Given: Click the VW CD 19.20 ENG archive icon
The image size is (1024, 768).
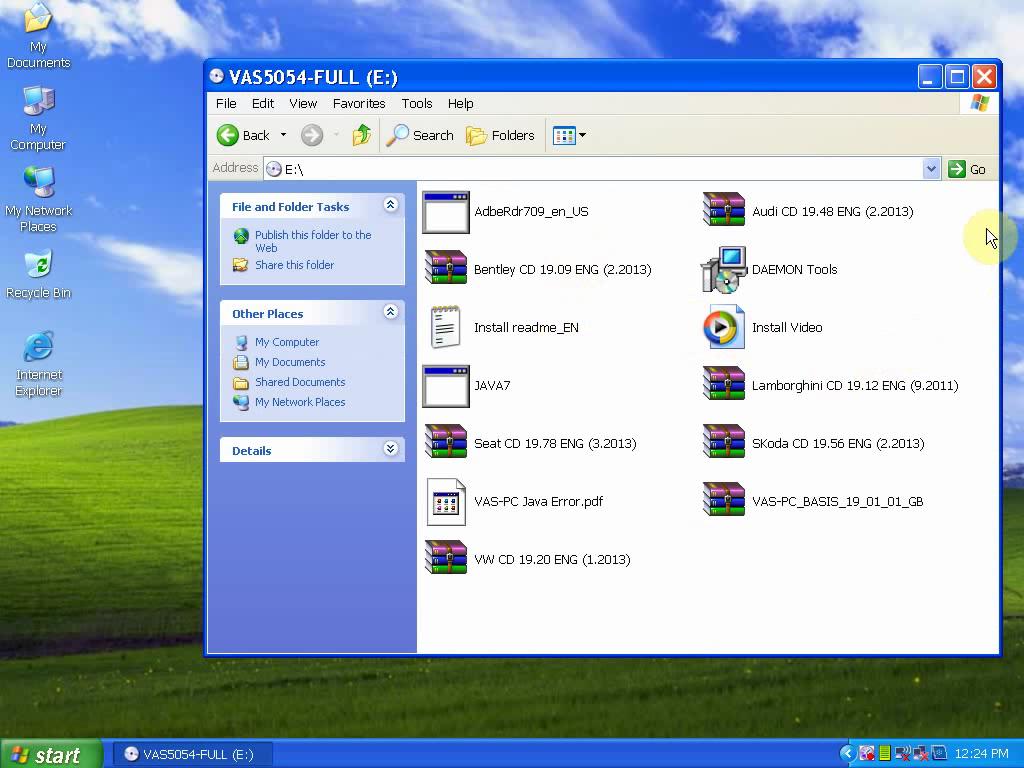Looking at the screenshot, I should [446, 559].
